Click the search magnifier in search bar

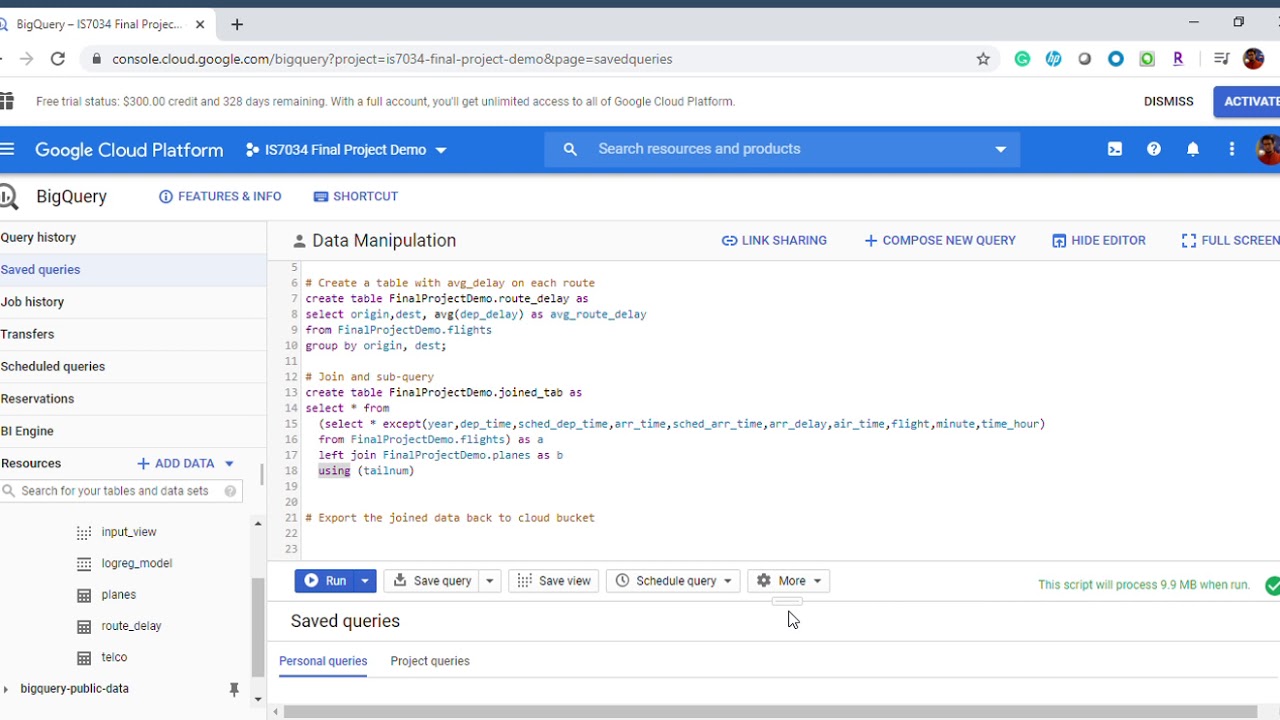[570, 149]
